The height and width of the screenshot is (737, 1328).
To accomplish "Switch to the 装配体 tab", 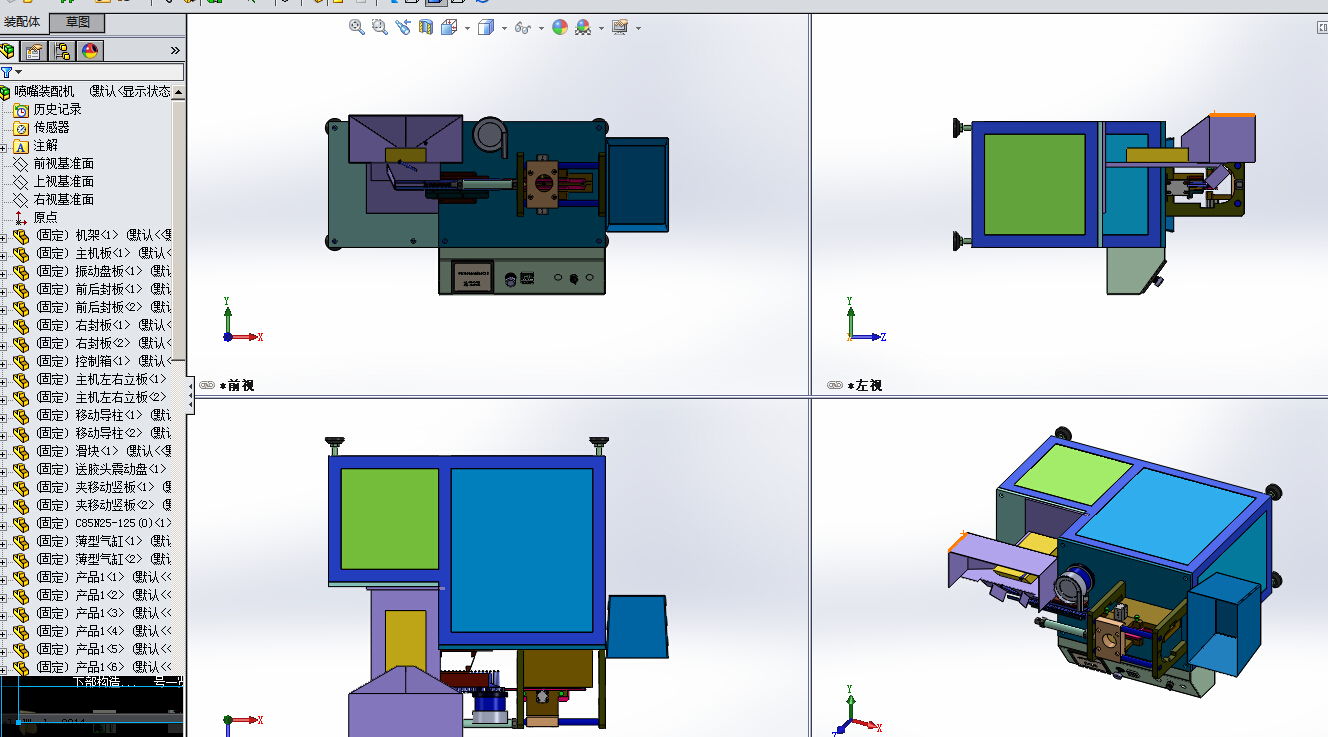I will pyautogui.click(x=23, y=22).
